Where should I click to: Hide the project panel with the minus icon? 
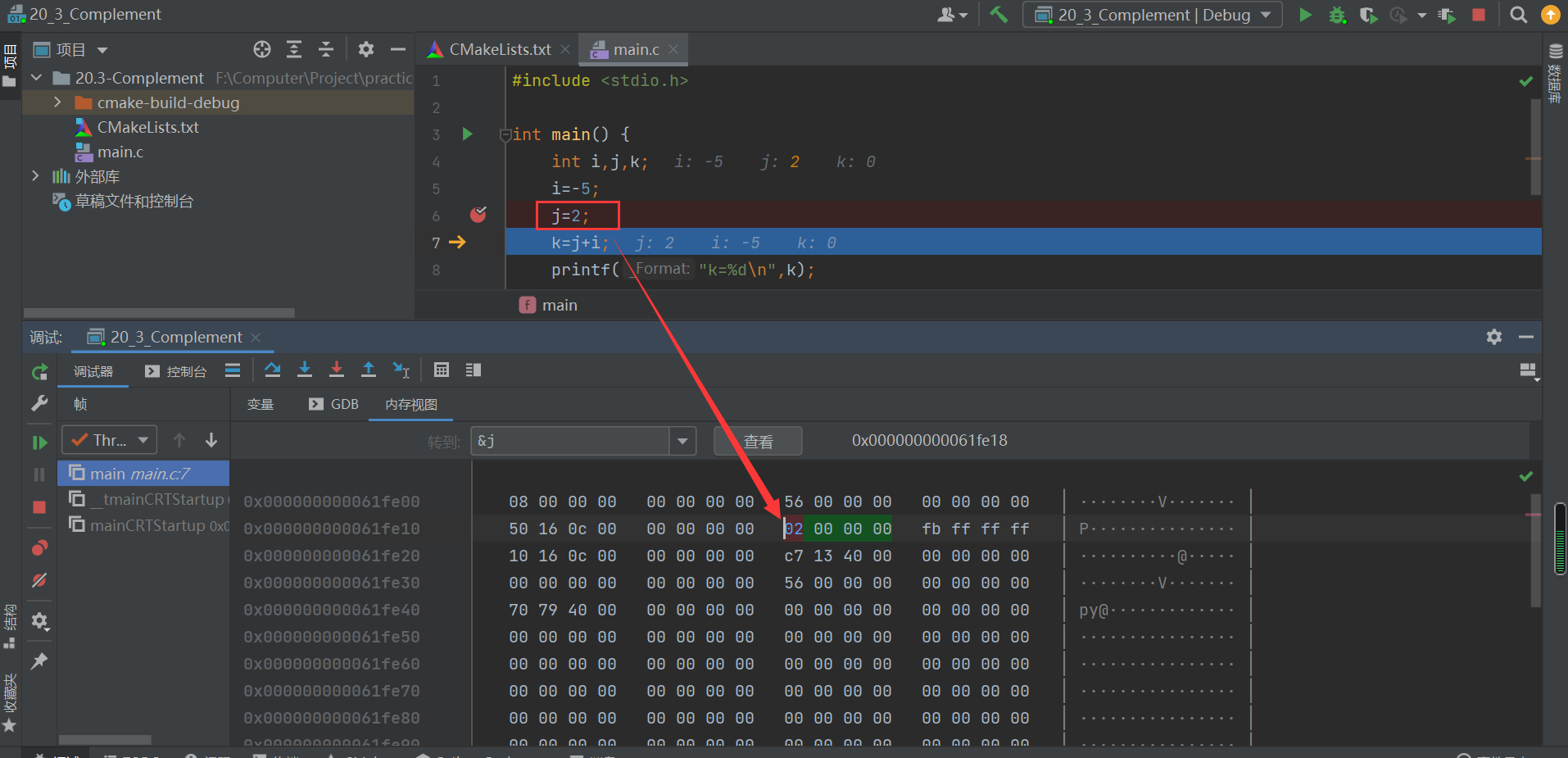pos(398,50)
